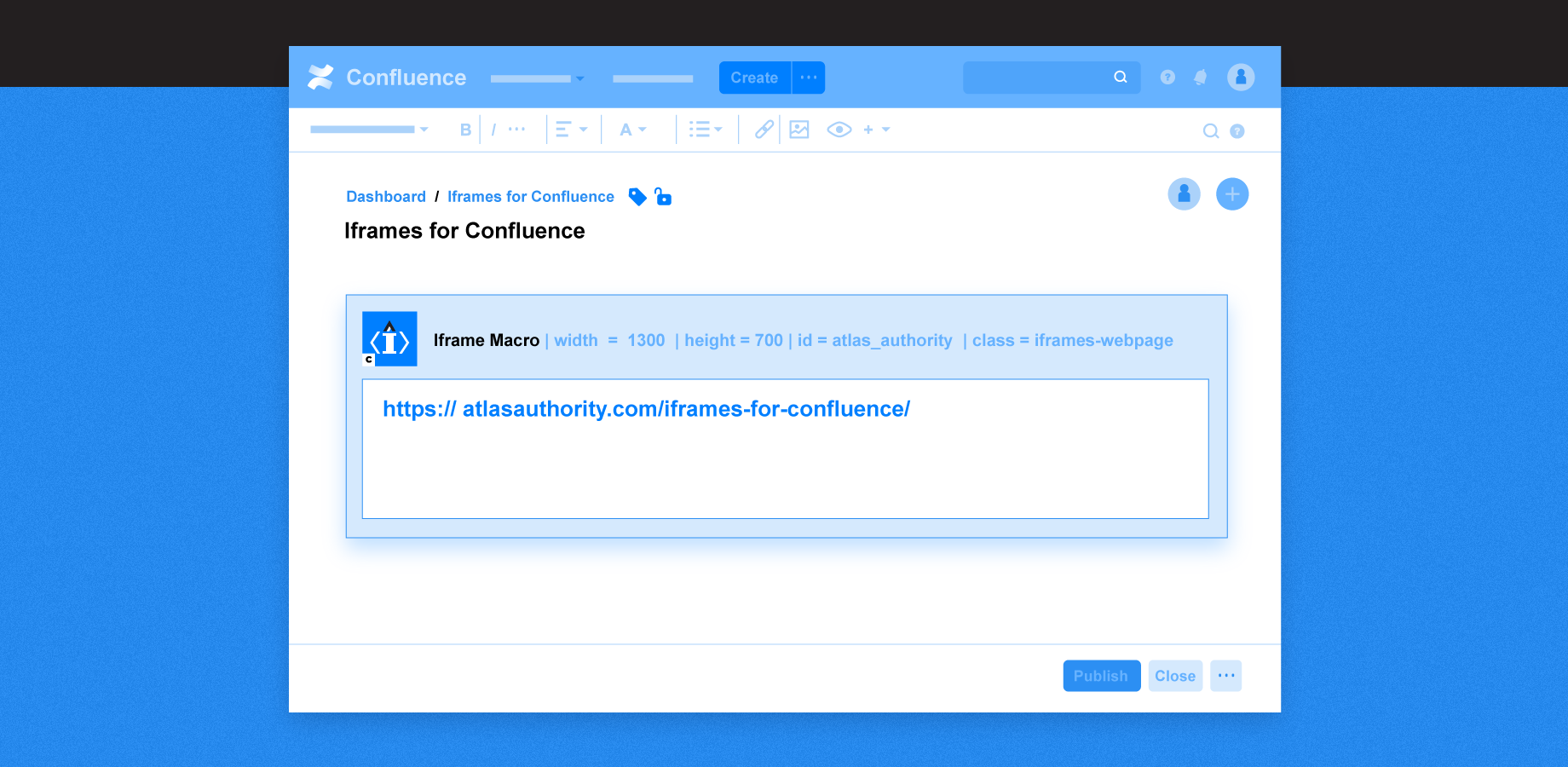Click the Iframes for Confluence breadcrumb
Screen dimensions: 1568x767
[x=530, y=197]
